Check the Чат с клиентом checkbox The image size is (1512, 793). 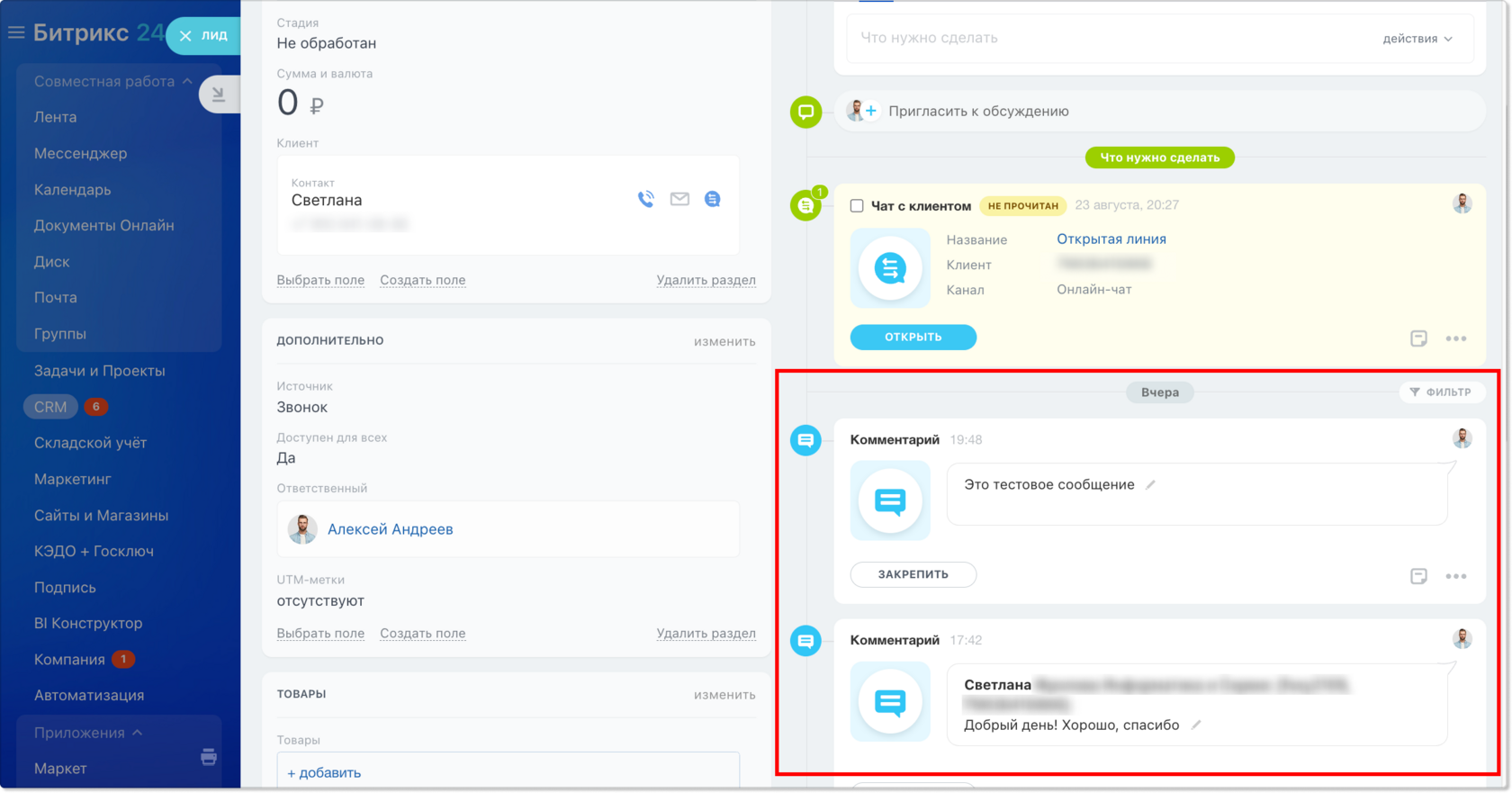857,206
